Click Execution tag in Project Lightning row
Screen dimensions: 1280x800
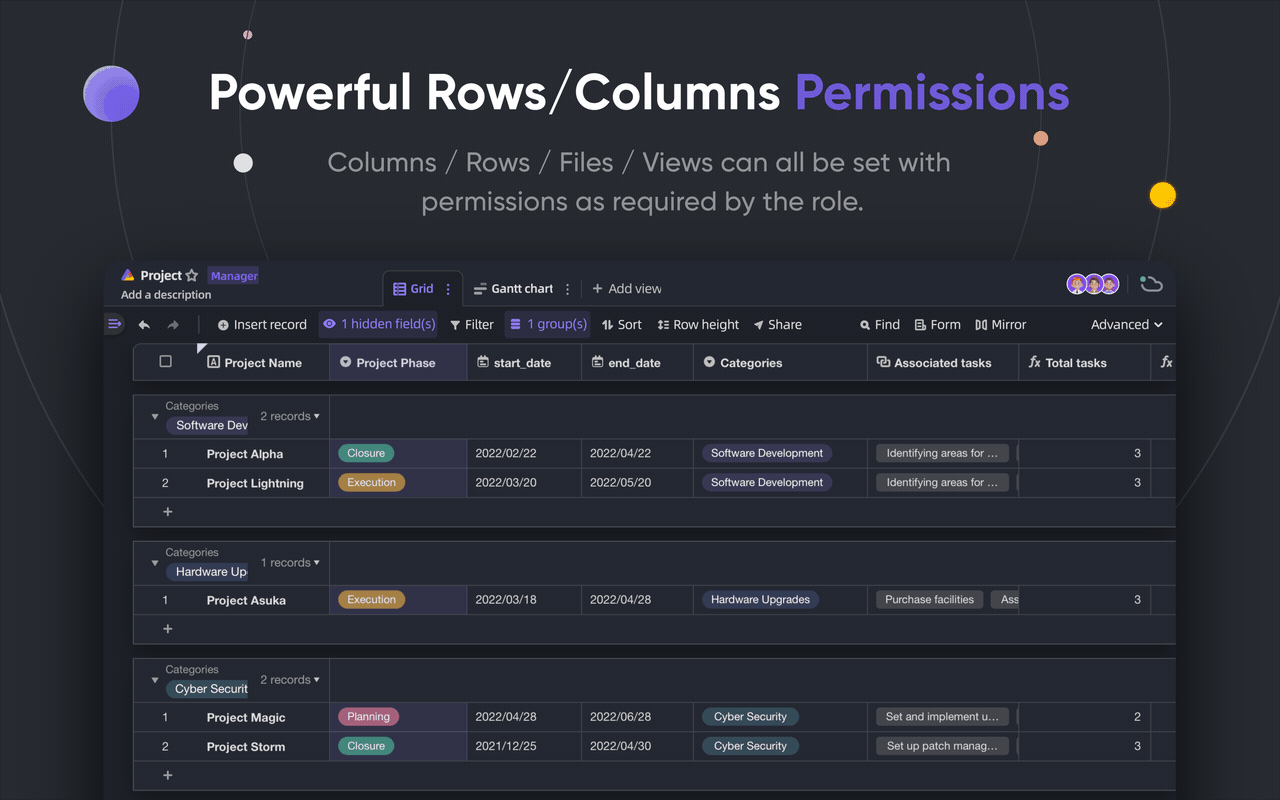pos(372,482)
